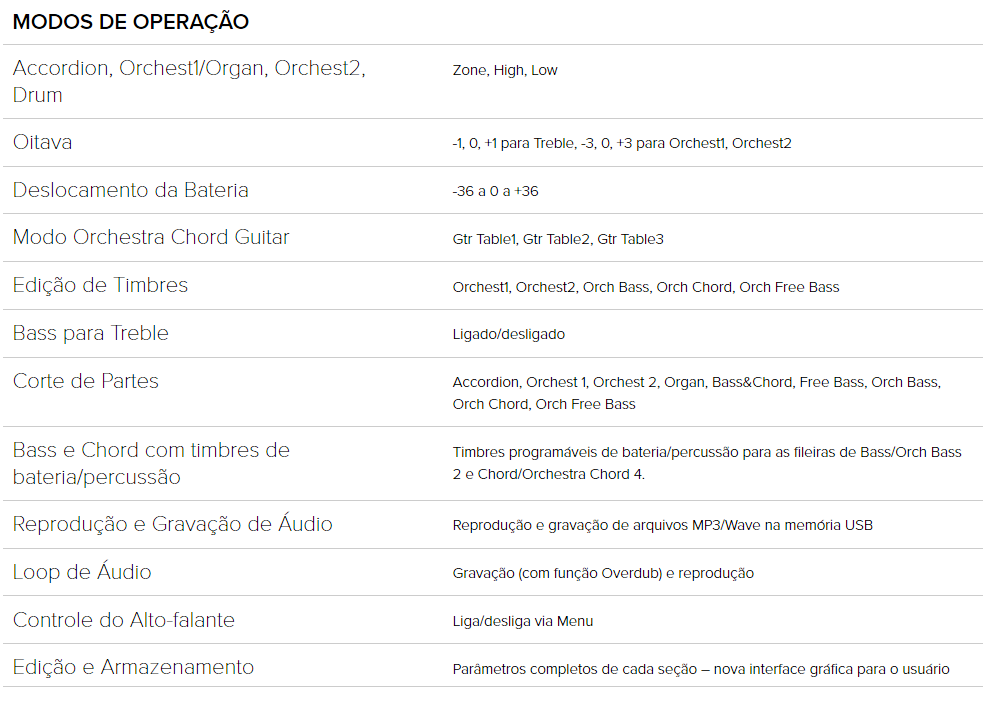This screenshot has width=983, height=705.
Task: Select the Edição de Timbres label
Action: [100, 285]
